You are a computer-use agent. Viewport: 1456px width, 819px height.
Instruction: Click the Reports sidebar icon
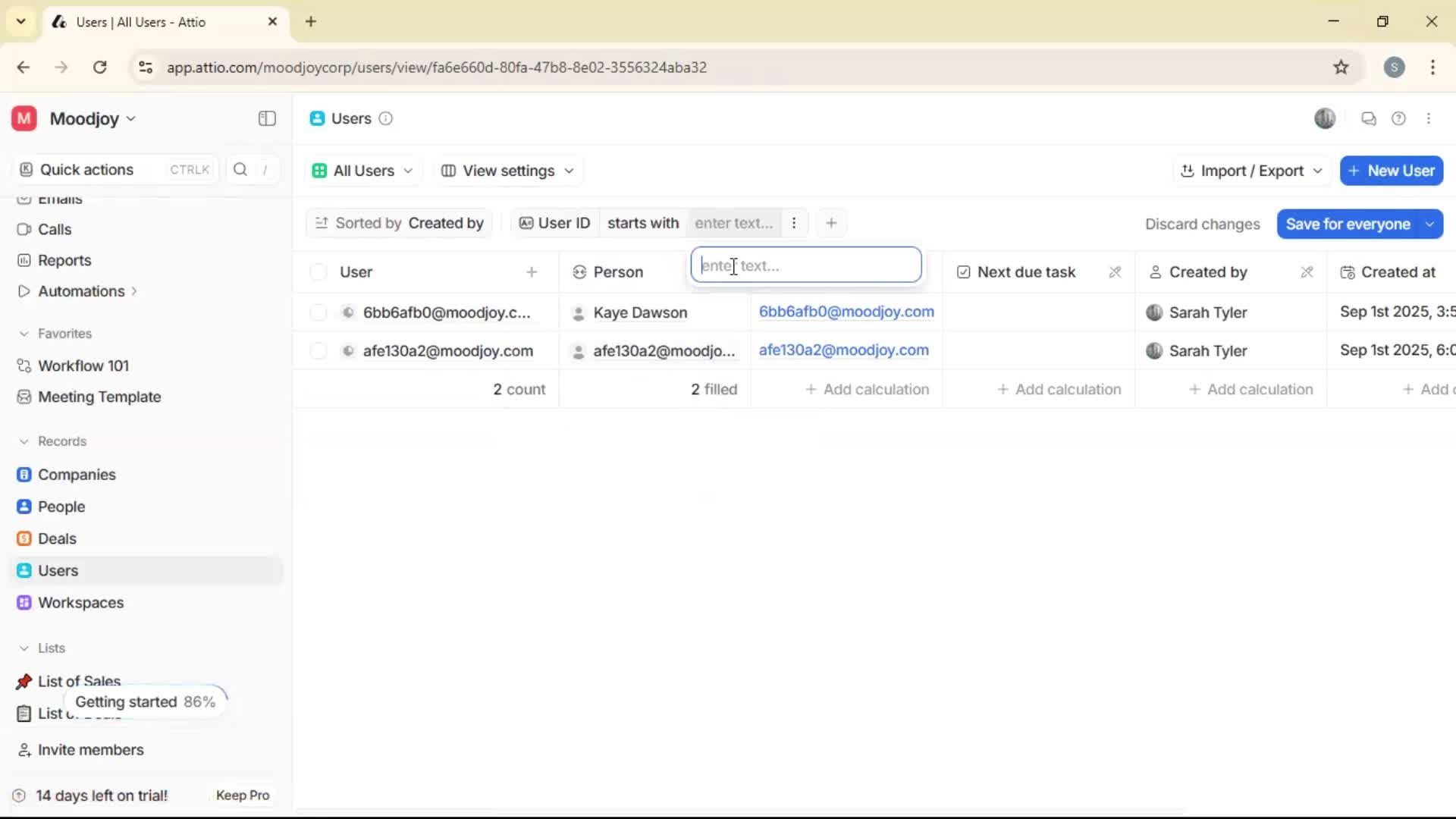tap(24, 259)
